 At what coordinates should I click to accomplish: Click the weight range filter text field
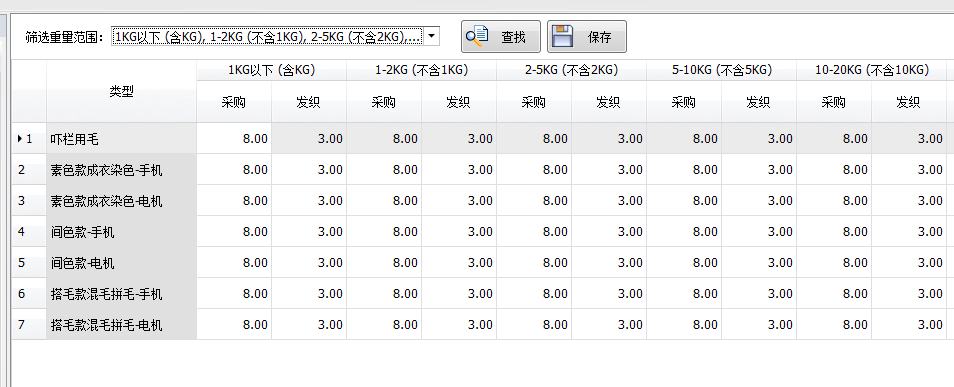click(268, 37)
